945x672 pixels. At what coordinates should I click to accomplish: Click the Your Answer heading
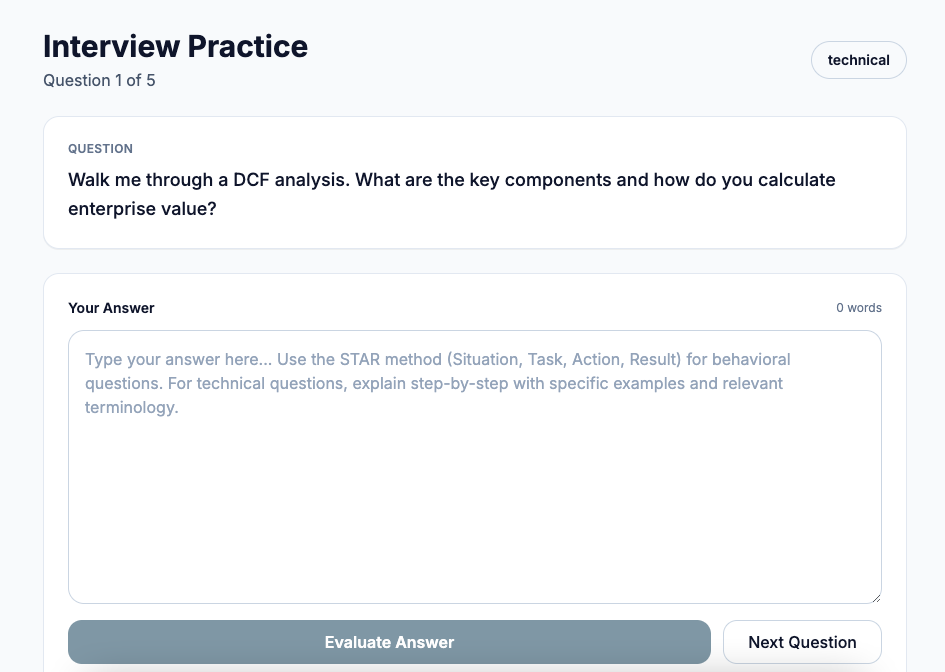(110, 308)
